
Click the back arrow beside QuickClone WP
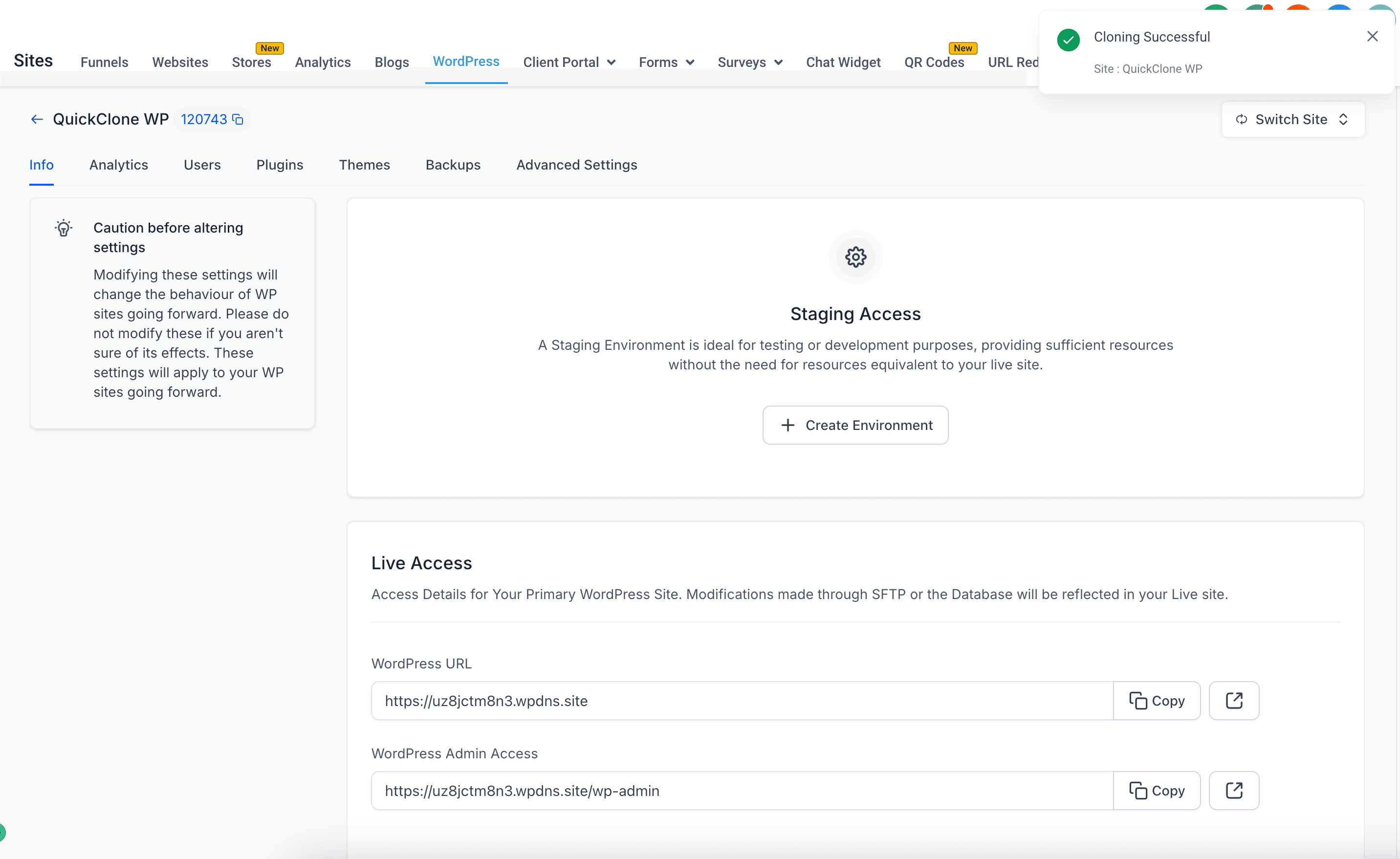coord(37,119)
